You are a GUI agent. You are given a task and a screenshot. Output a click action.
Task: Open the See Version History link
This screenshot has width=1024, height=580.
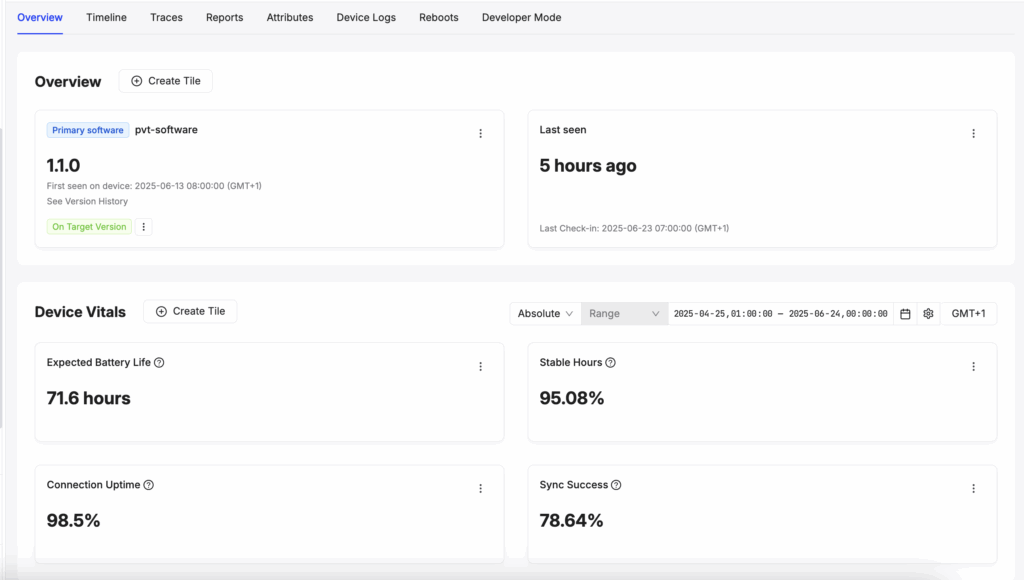(87, 201)
